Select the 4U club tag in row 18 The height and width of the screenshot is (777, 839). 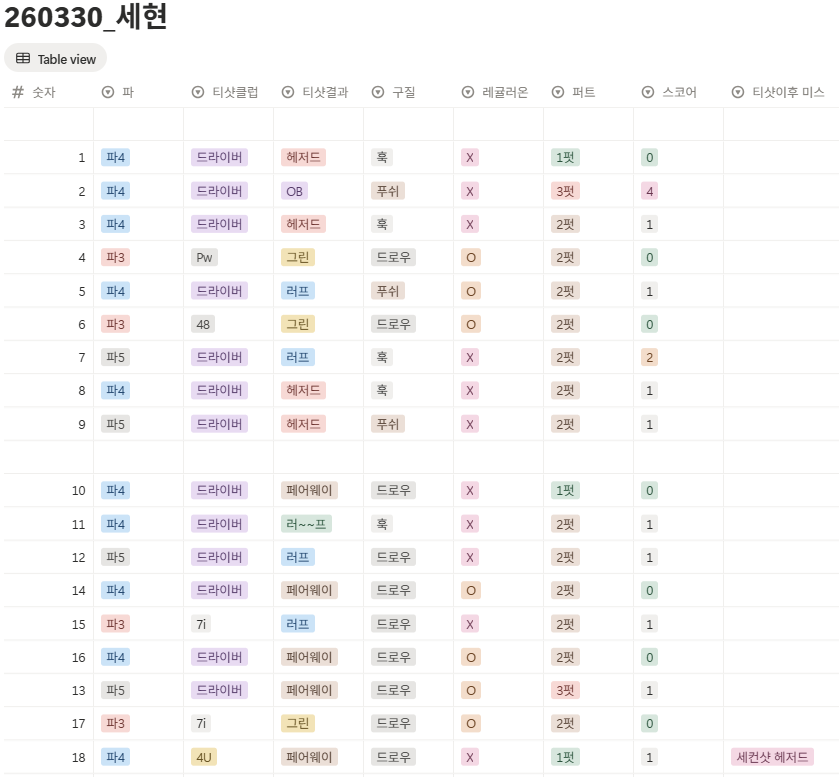click(x=204, y=757)
